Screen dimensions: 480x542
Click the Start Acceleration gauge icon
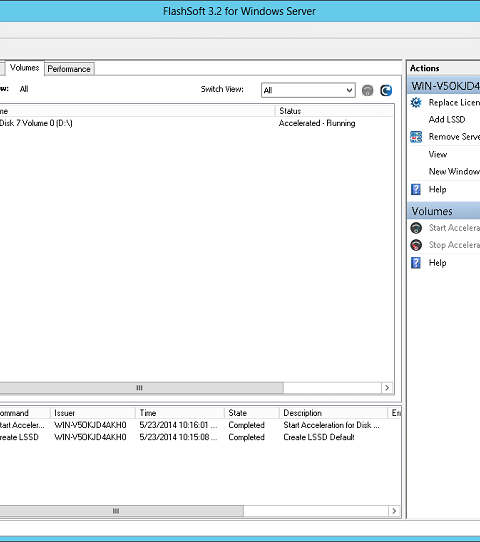click(416, 228)
